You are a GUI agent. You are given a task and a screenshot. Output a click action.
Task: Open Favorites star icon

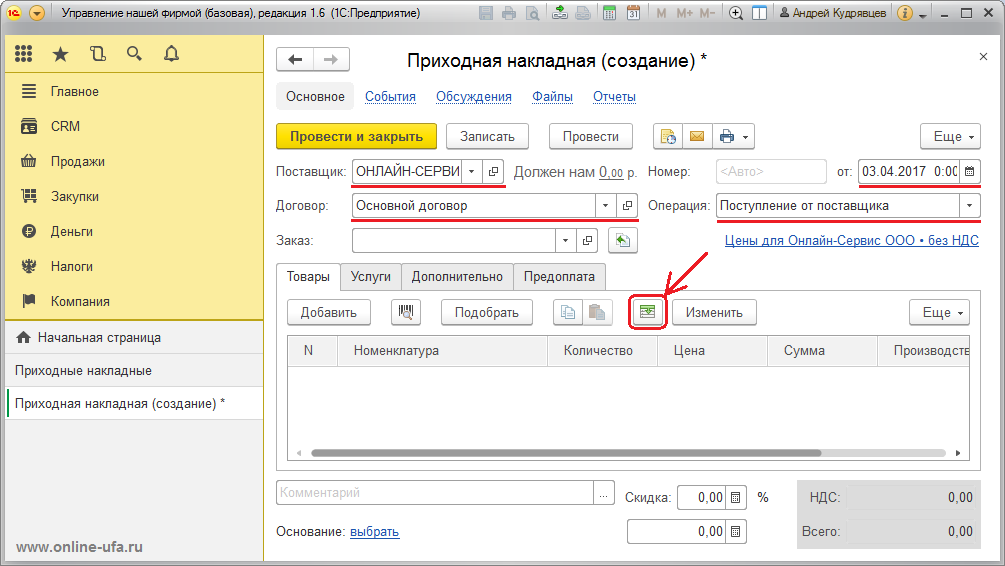[60, 54]
